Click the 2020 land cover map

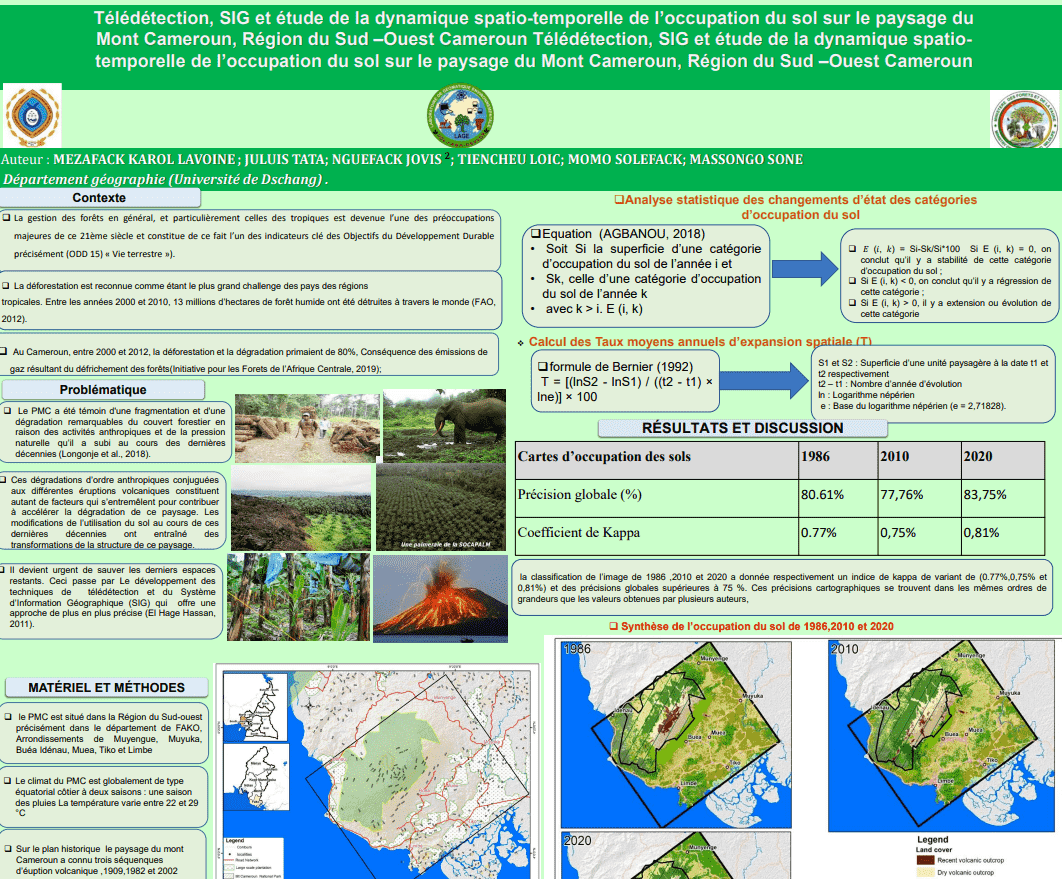[676, 855]
